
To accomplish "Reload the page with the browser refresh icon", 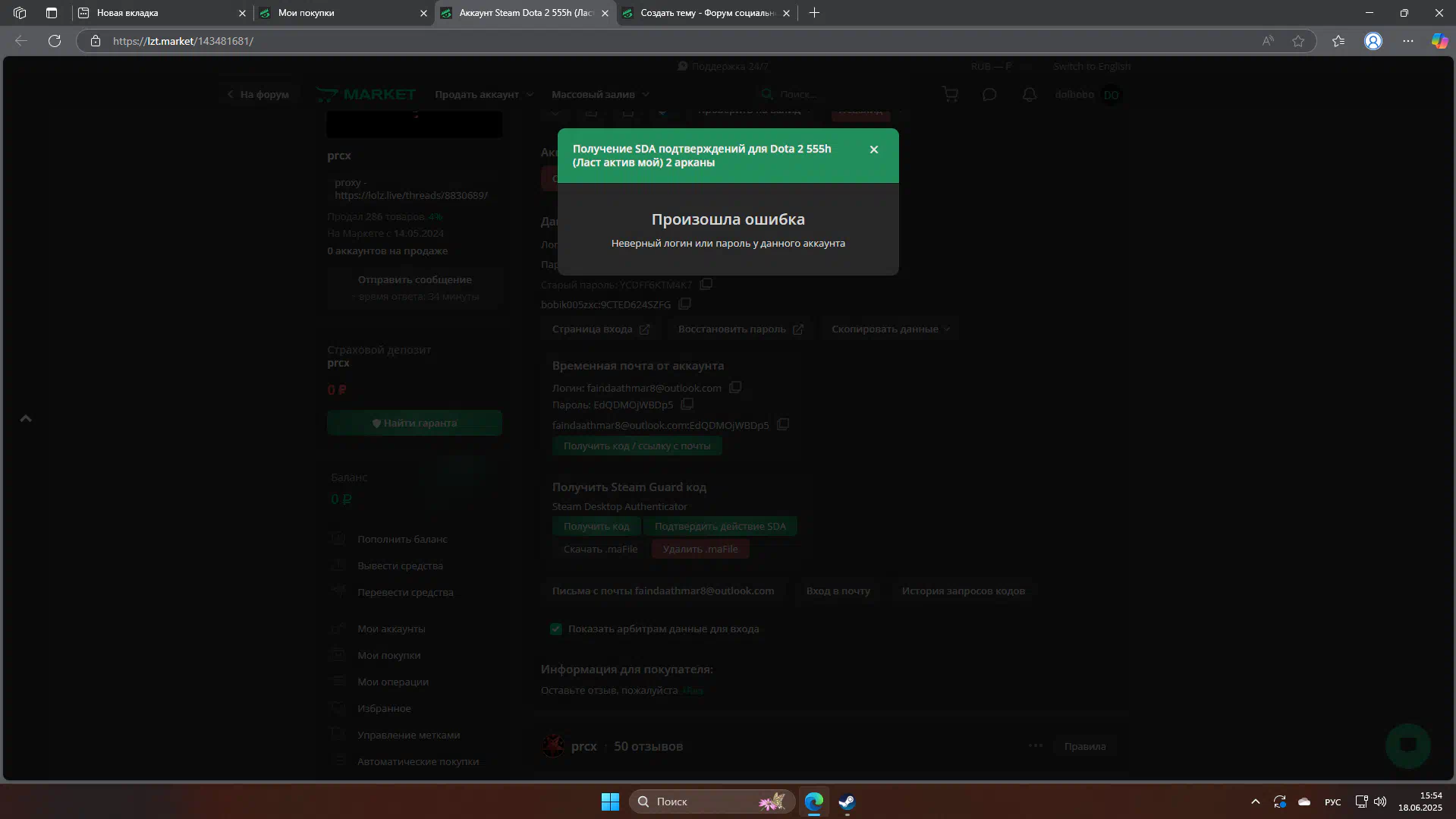I will click(x=55, y=41).
